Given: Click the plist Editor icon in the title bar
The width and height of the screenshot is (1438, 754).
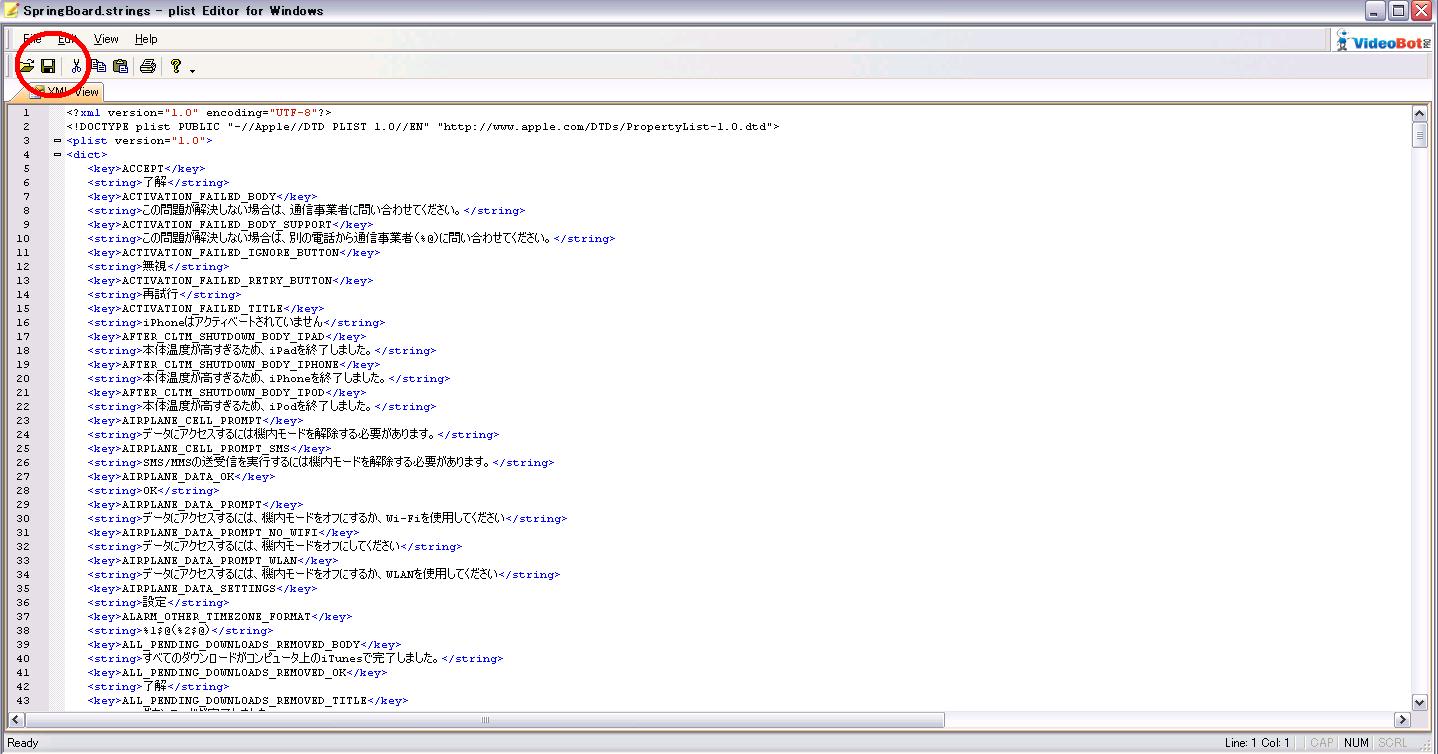Looking at the screenshot, I should tap(12, 11).
